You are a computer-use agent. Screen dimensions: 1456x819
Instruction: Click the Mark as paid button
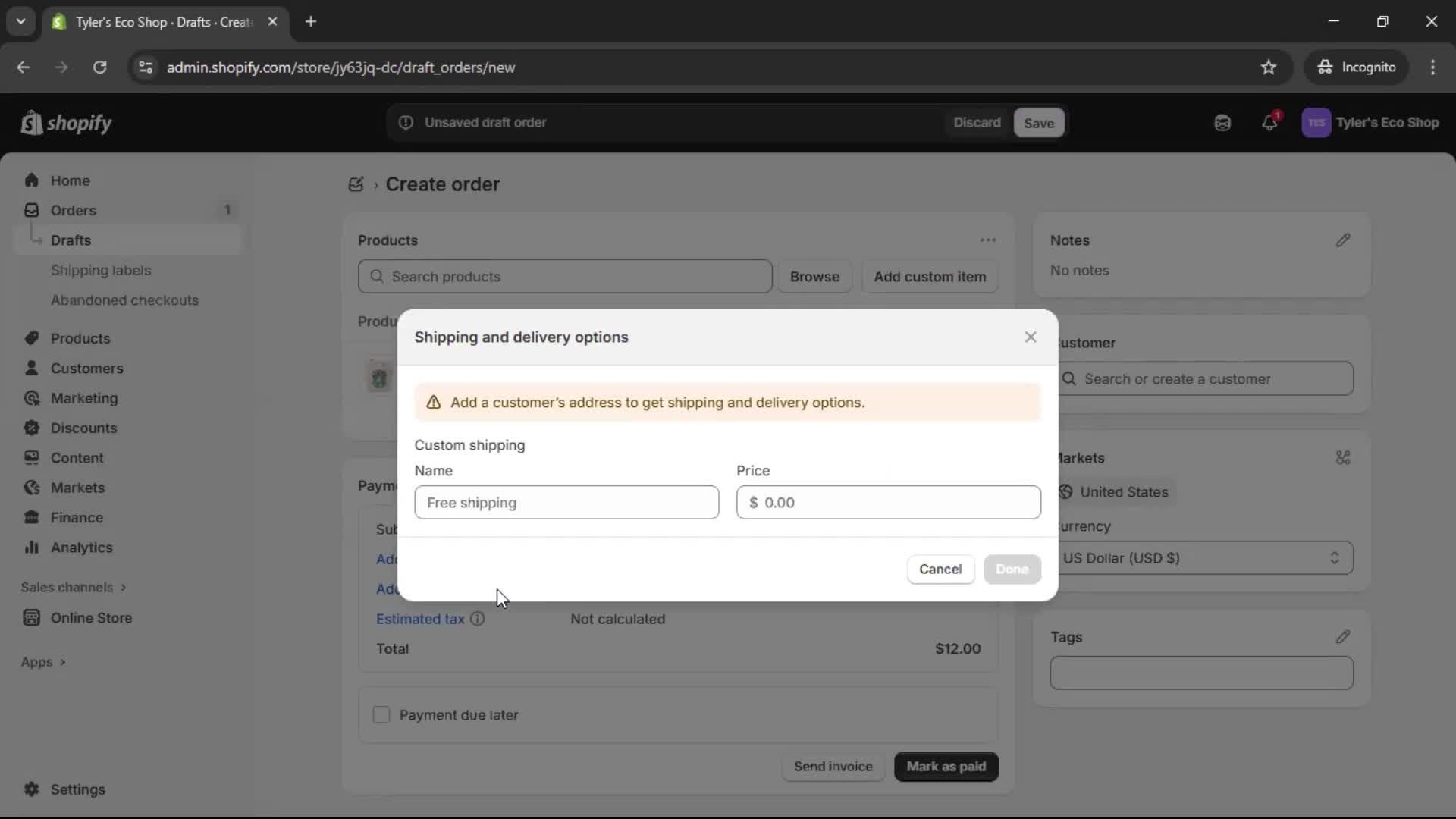tap(946, 767)
